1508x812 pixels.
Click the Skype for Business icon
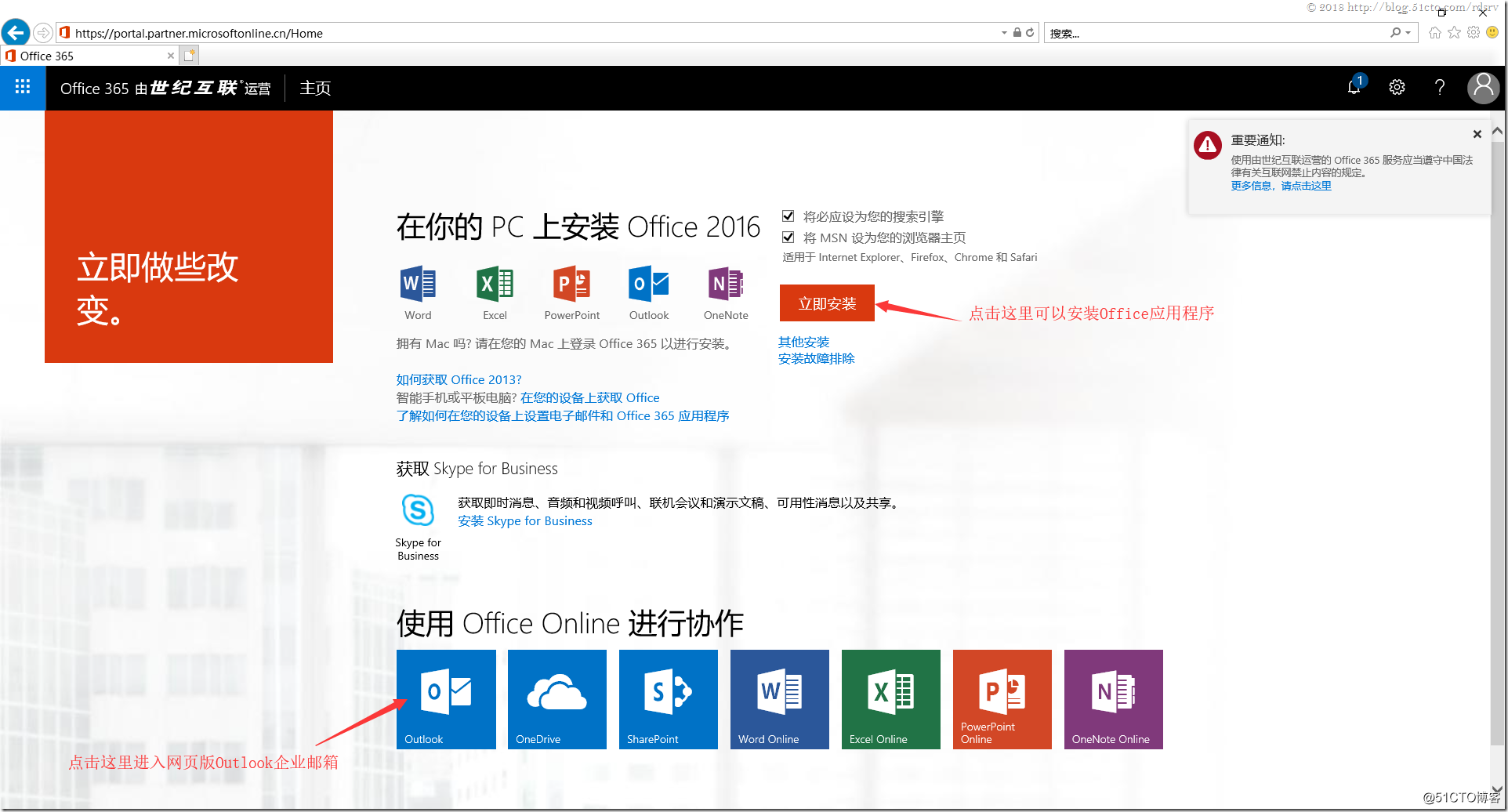tap(418, 510)
